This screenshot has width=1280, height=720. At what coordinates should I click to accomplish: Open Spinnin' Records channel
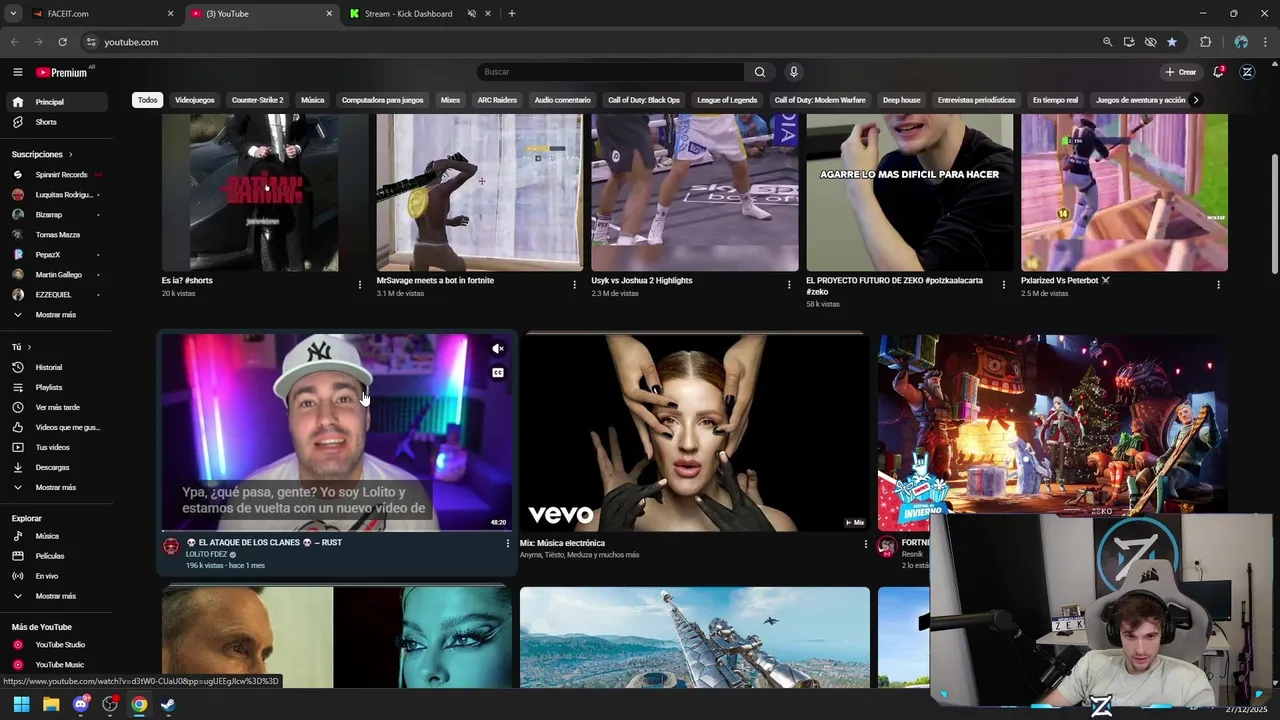click(56, 175)
